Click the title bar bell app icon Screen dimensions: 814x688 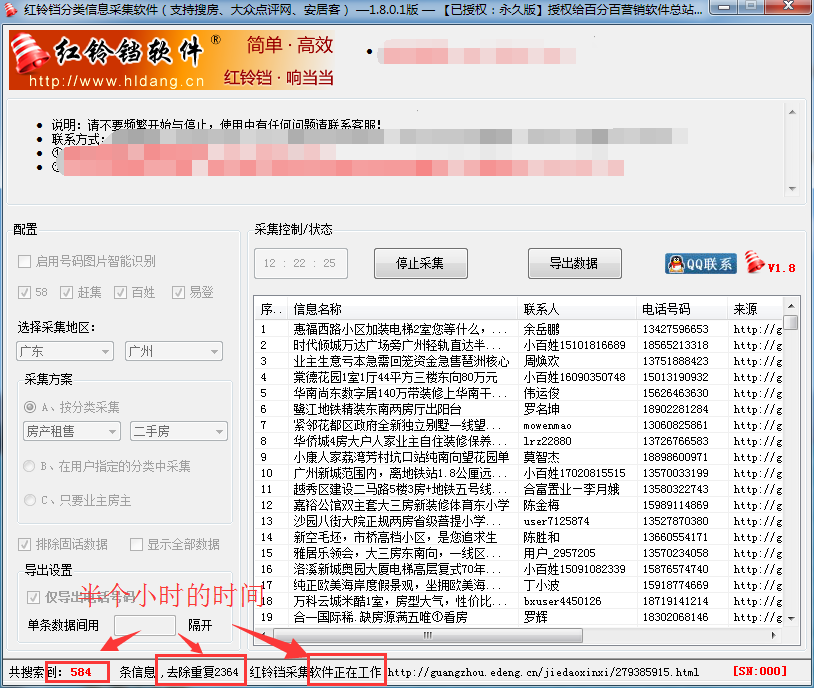click(9, 9)
